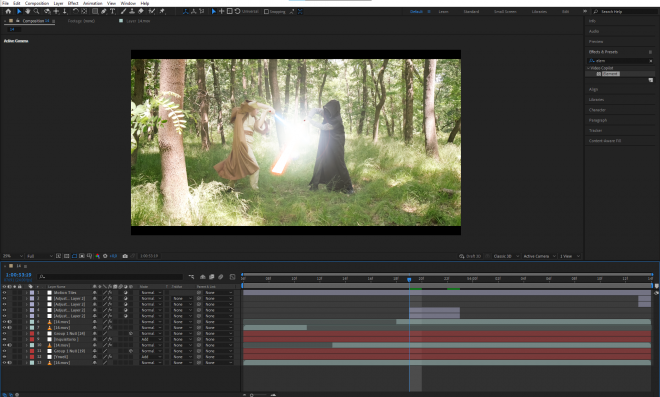Select the Selection (arrow) tool
Image resolution: width=660 pixels, height=397 pixels.
point(19,11)
